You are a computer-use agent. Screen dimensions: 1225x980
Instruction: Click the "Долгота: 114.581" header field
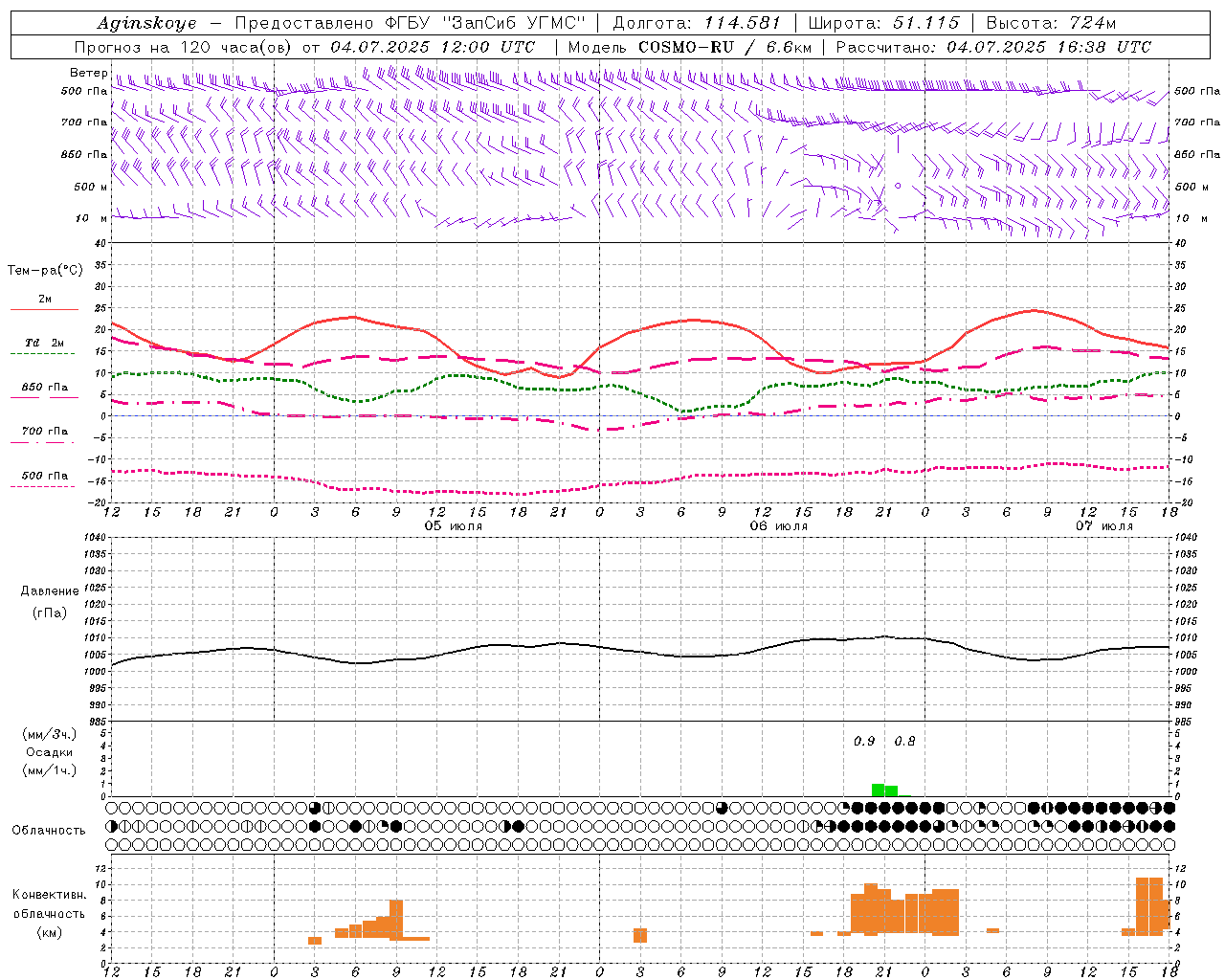pyautogui.click(x=696, y=23)
